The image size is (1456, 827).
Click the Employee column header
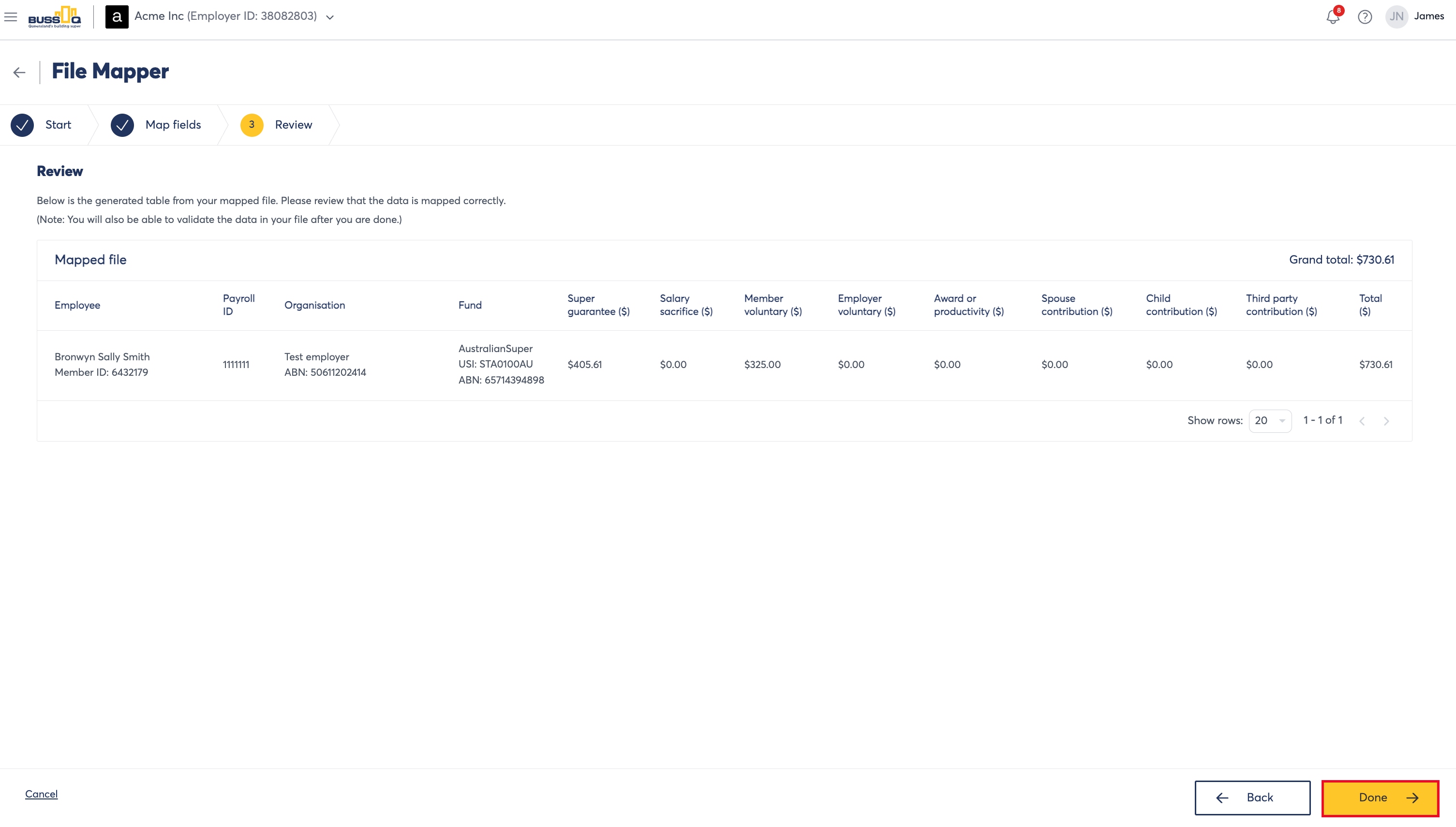click(77, 305)
